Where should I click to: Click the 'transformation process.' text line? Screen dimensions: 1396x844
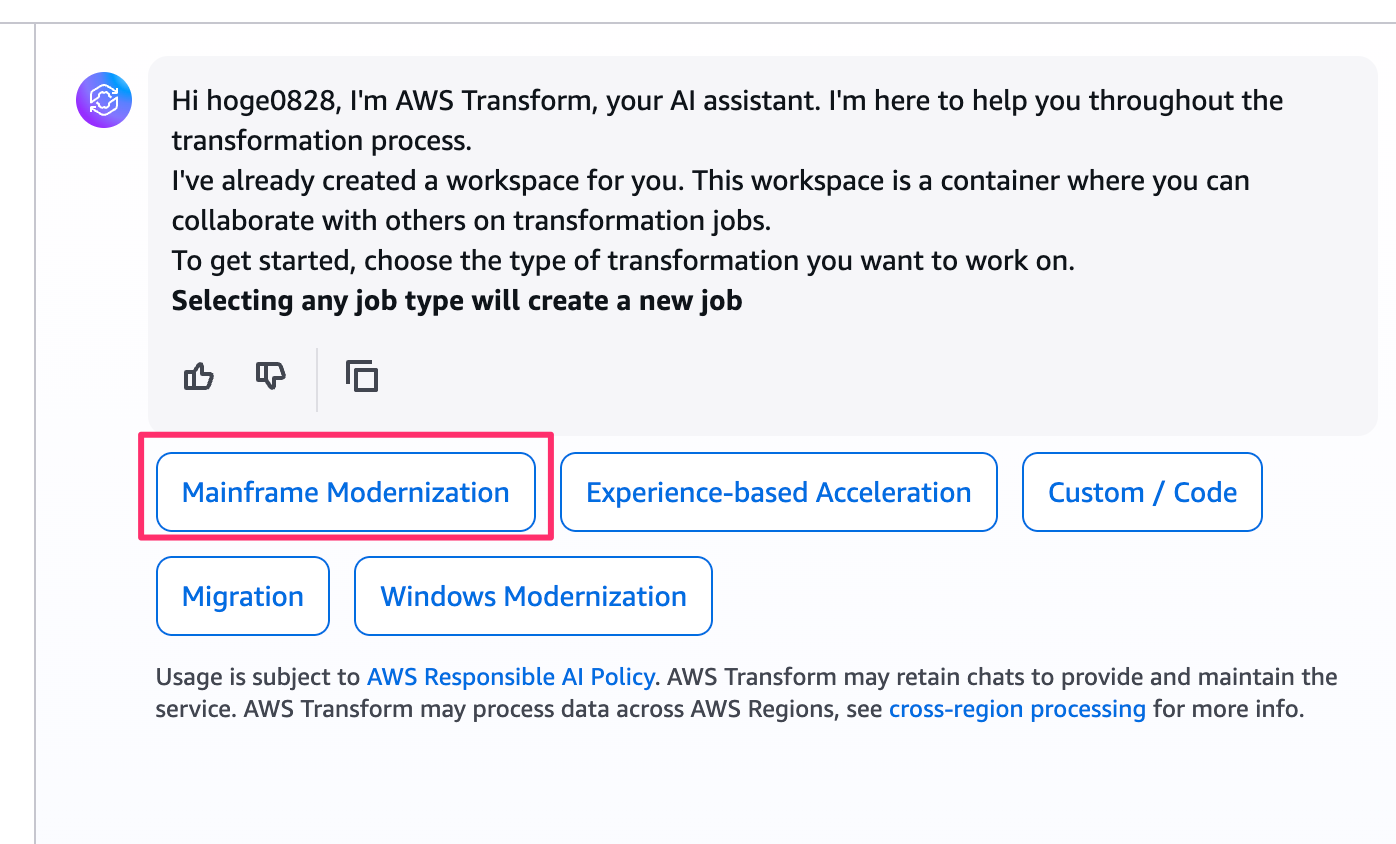(x=321, y=141)
